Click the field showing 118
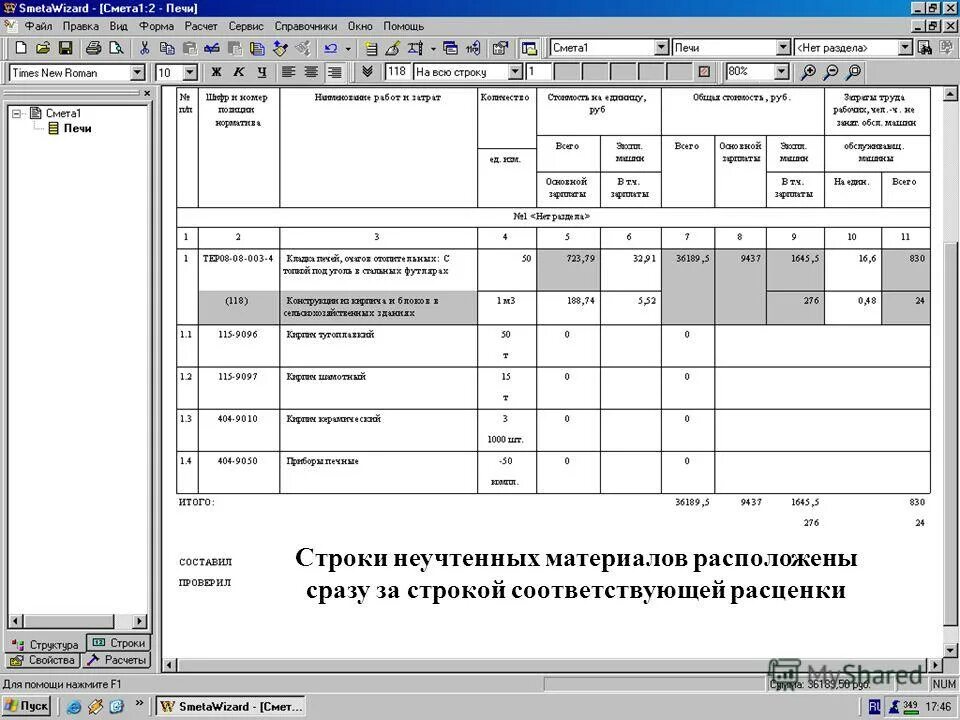The width and height of the screenshot is (960, 720). click(x=396, y=72)
